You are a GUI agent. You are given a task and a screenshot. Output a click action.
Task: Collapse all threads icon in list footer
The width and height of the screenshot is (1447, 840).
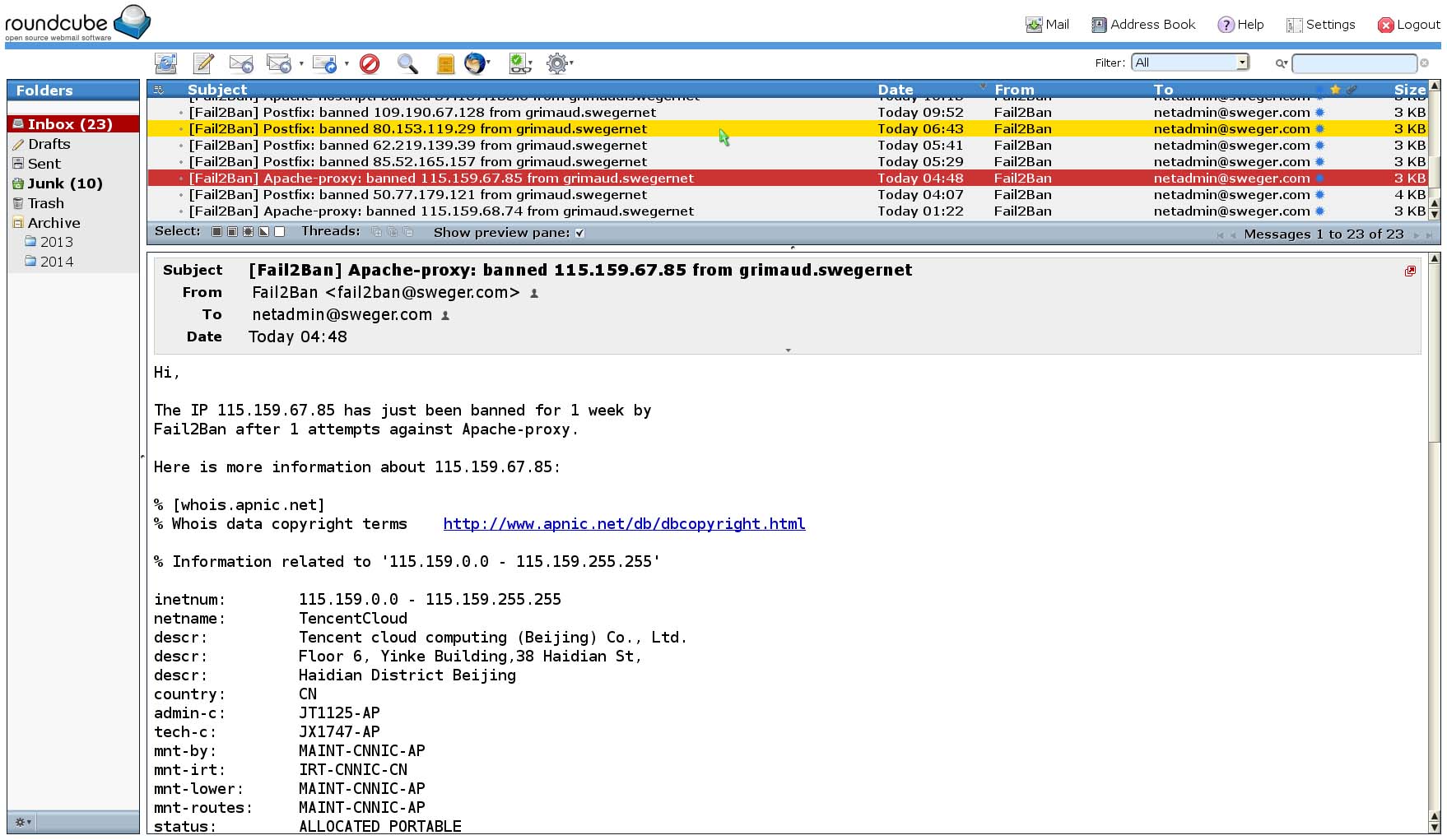pyautogui.click(x=408, y=232)
